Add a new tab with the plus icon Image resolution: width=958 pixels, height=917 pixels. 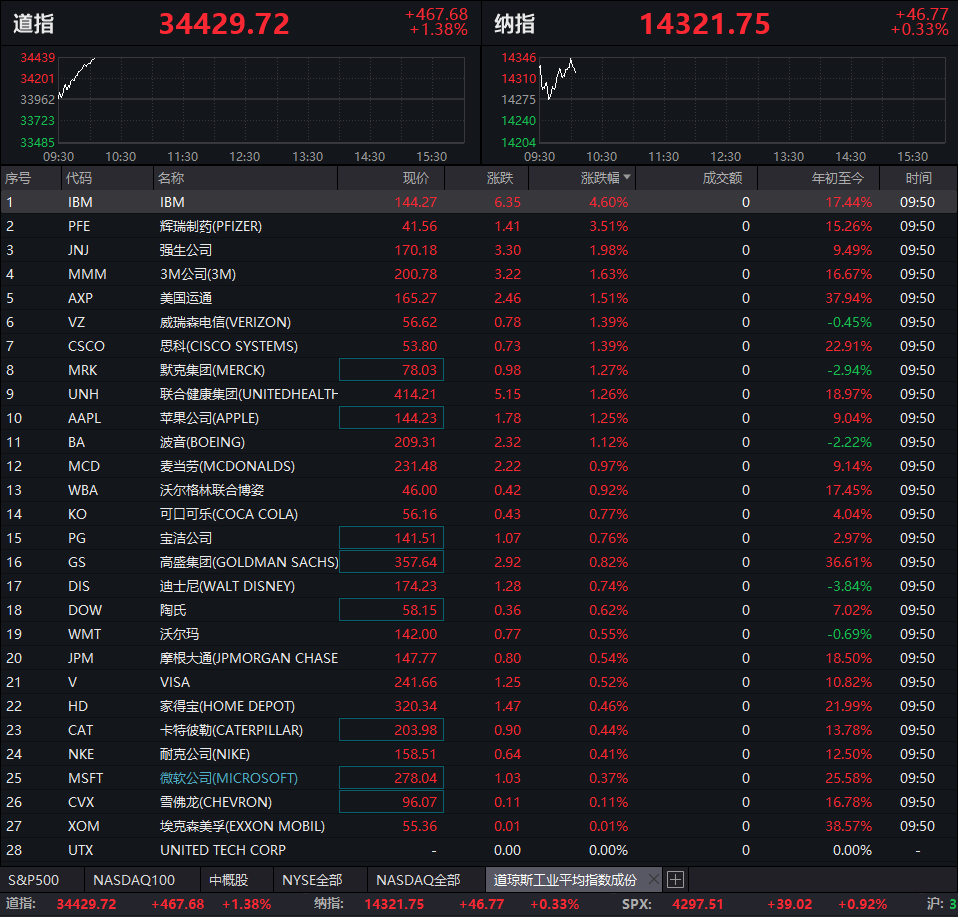[675, 880]
